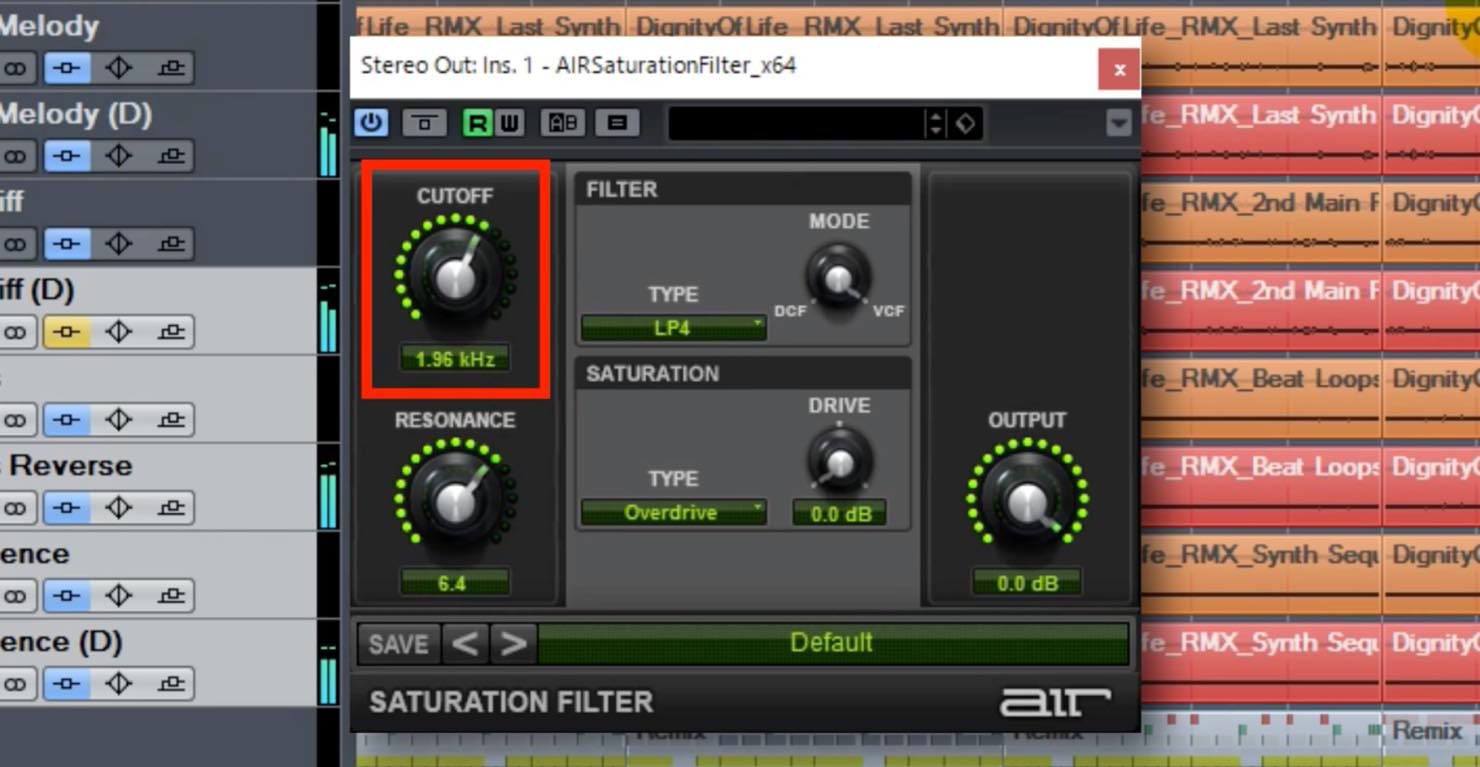Toggle inserts bypass on Melody track
Image resolution: width=1480 pixels, height=767 pixels.
pos(67,68)
